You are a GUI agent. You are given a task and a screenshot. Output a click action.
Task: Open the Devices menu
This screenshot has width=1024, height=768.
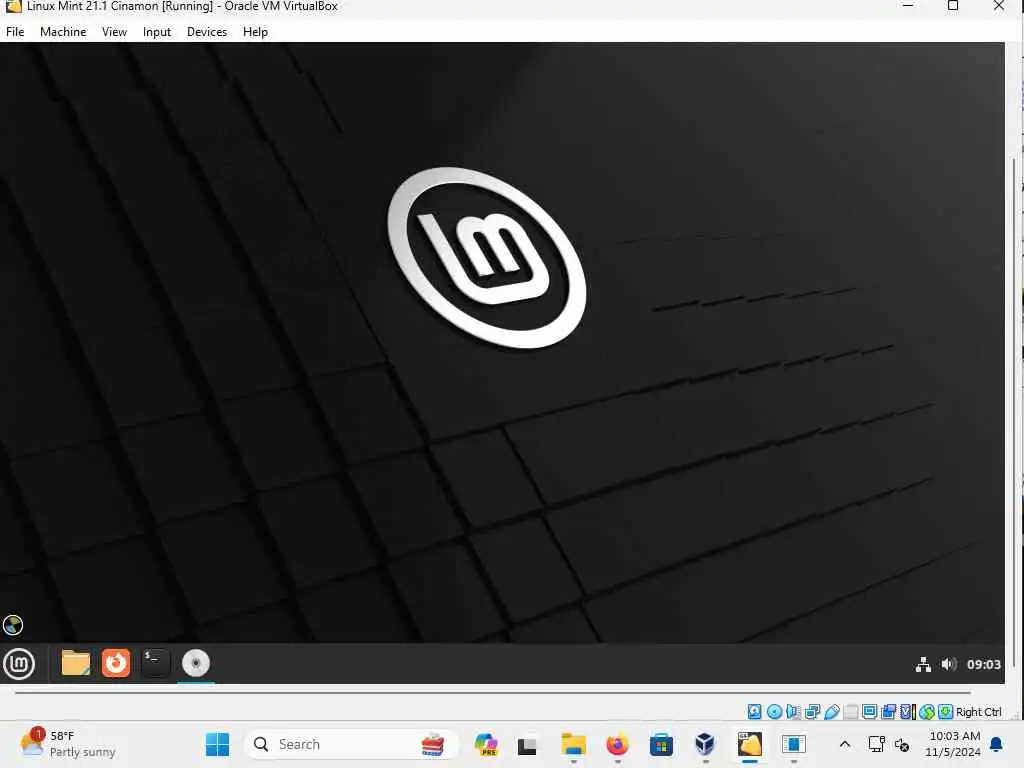pyautogui.click(x=207, y=32)
